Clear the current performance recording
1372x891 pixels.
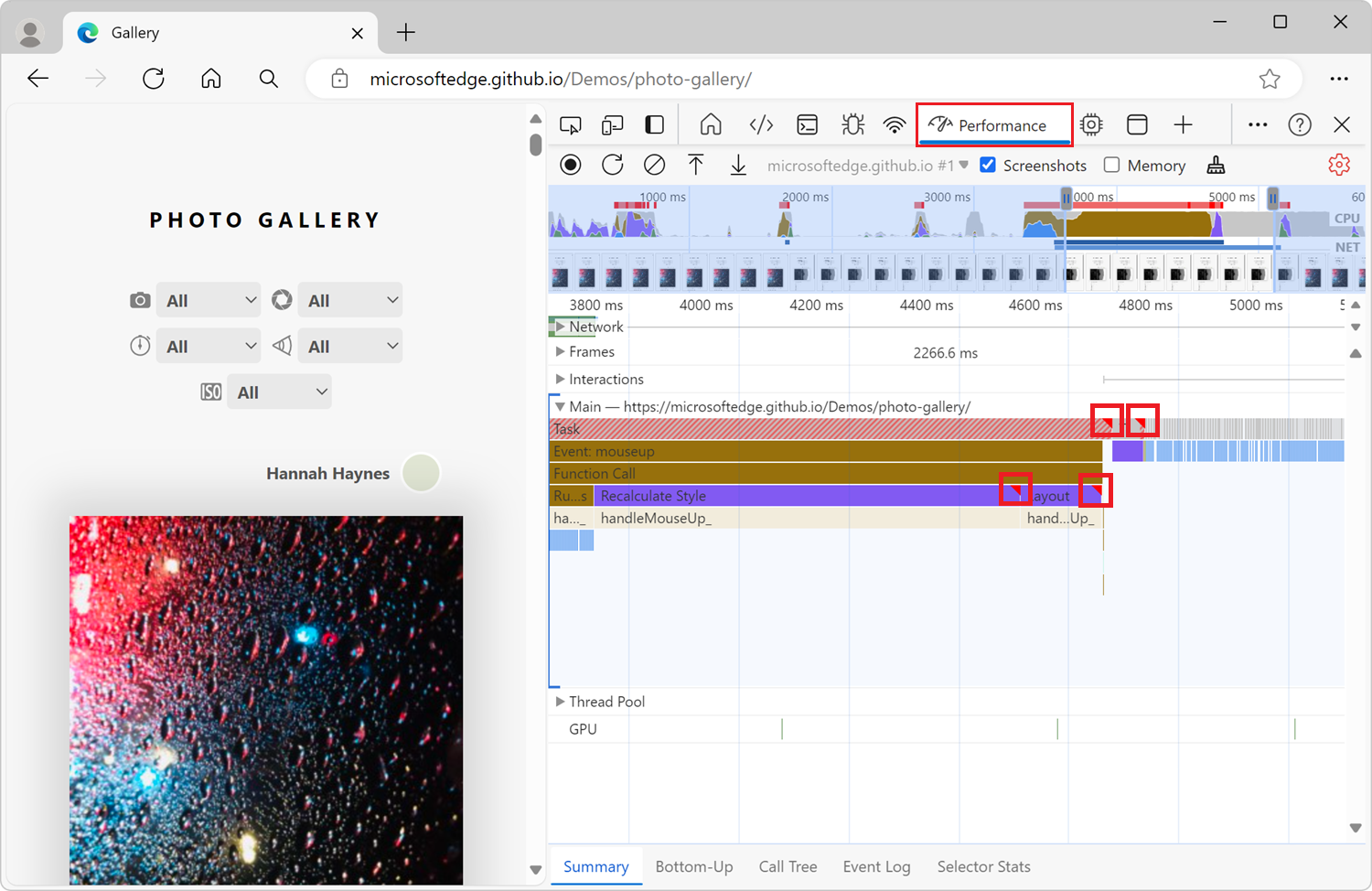pyautogui.click(x=654, y=165)
